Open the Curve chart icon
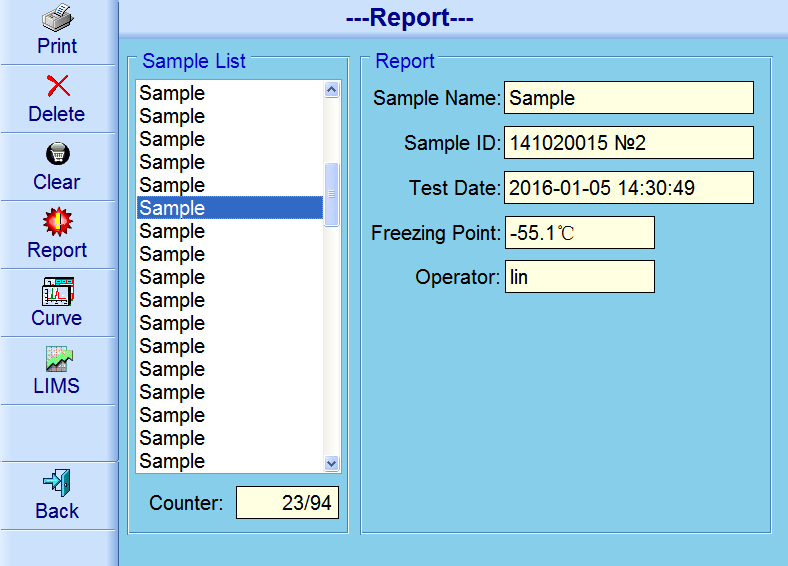Viewport: 788px width, 566px height. pos(58,291)
